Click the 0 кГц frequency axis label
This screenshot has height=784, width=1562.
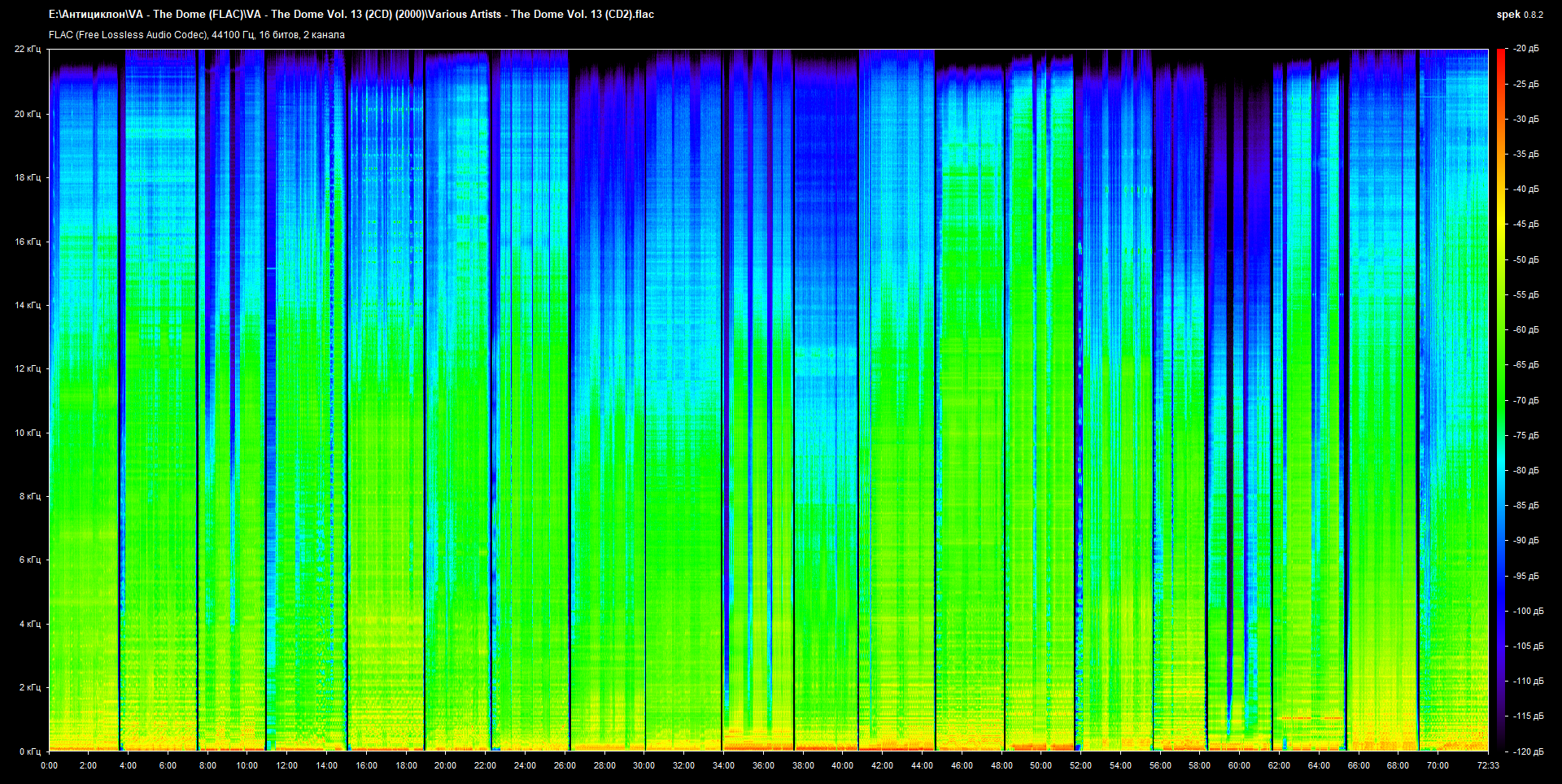[x=29, y=751]
